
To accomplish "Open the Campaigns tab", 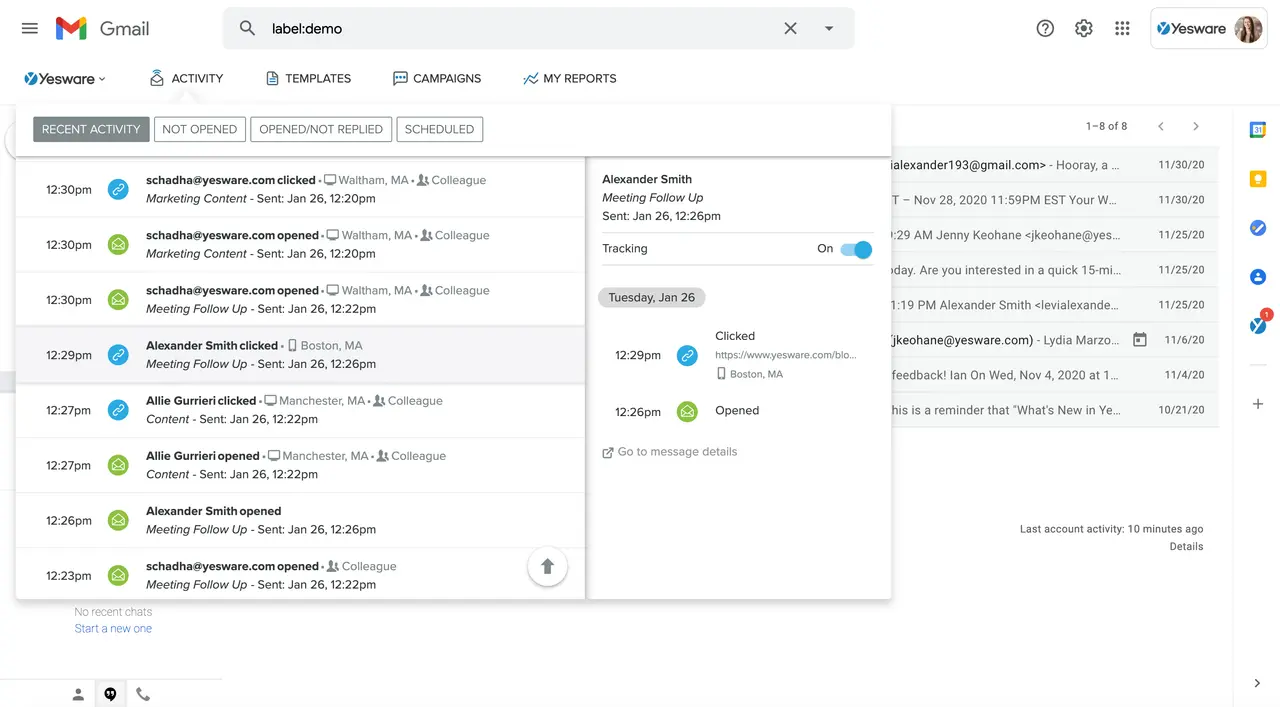I will click(x=437, y=78).
